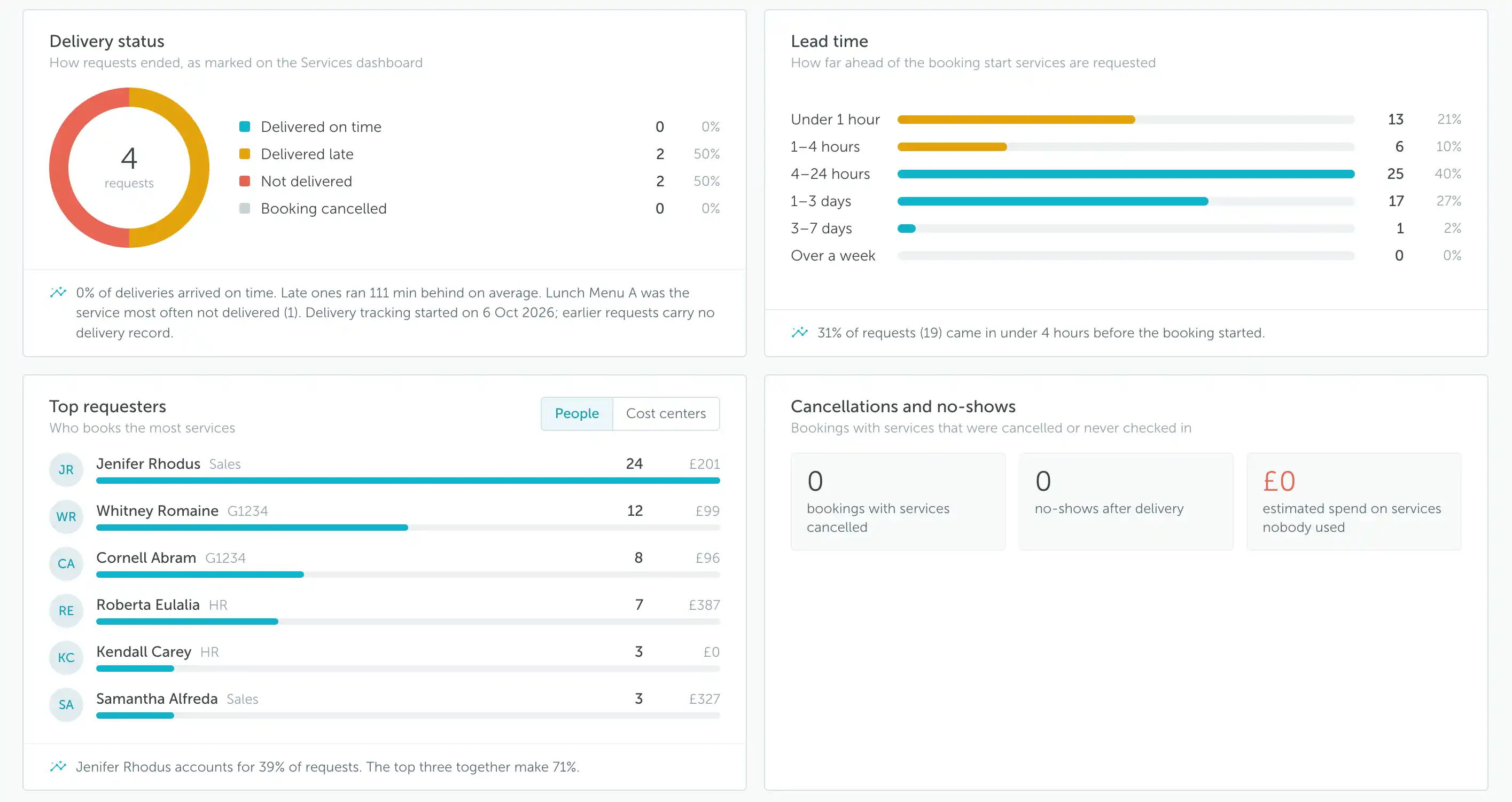Viewport: 1512px width, 802px height.
Task: Click the KC avatar for Kendall Carey
Action: [x=66, y=658]
